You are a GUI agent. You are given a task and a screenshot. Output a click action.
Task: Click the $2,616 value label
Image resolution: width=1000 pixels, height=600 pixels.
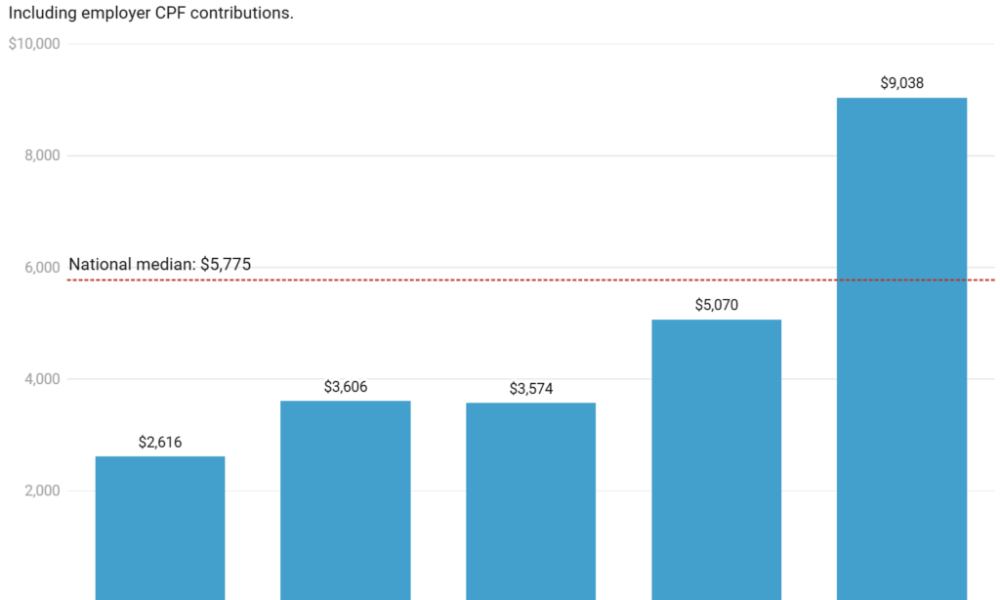(x=160, y=442)
